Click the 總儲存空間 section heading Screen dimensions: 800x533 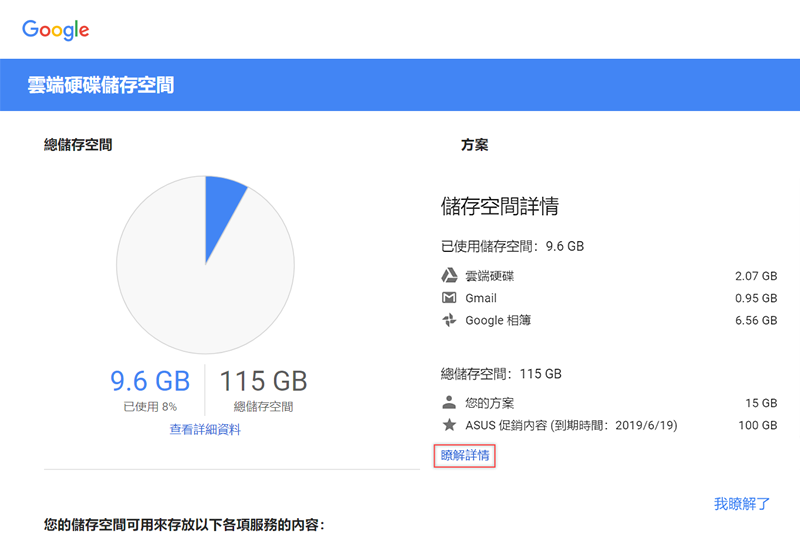(x=78, y=145)
